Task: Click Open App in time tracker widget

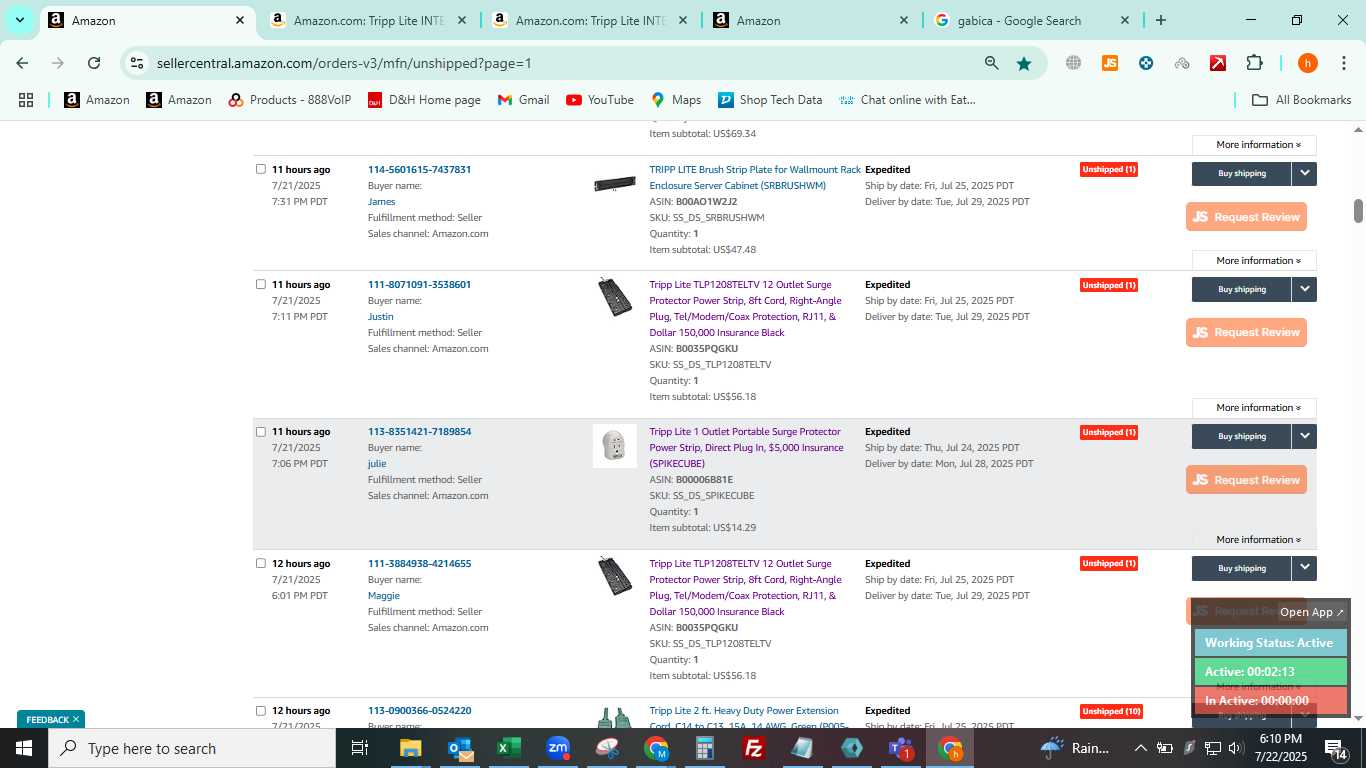Action: tap(1312, 612)
